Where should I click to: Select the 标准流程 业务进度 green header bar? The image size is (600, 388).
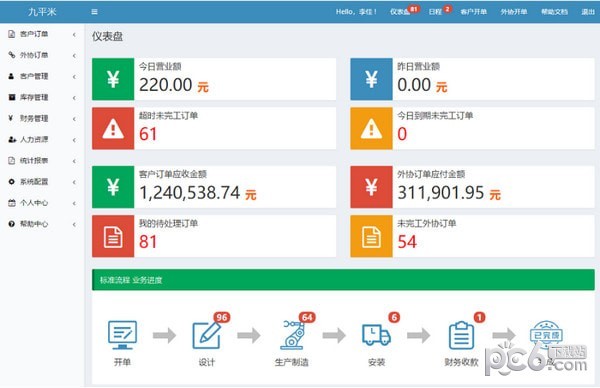(343, 280)
